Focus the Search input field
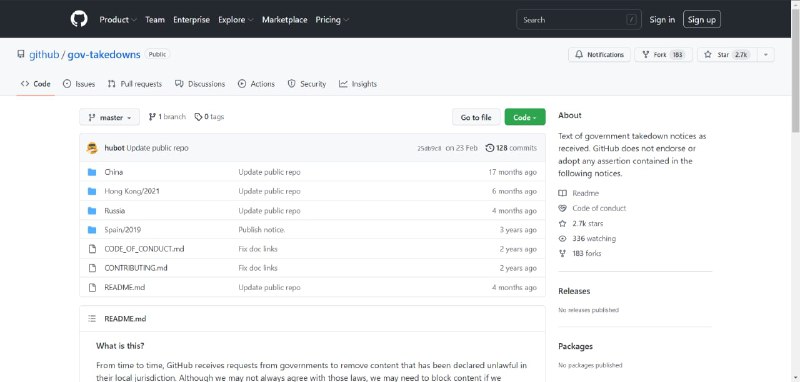The width and height of the screenshot is (800, 382). pos(579,20)
